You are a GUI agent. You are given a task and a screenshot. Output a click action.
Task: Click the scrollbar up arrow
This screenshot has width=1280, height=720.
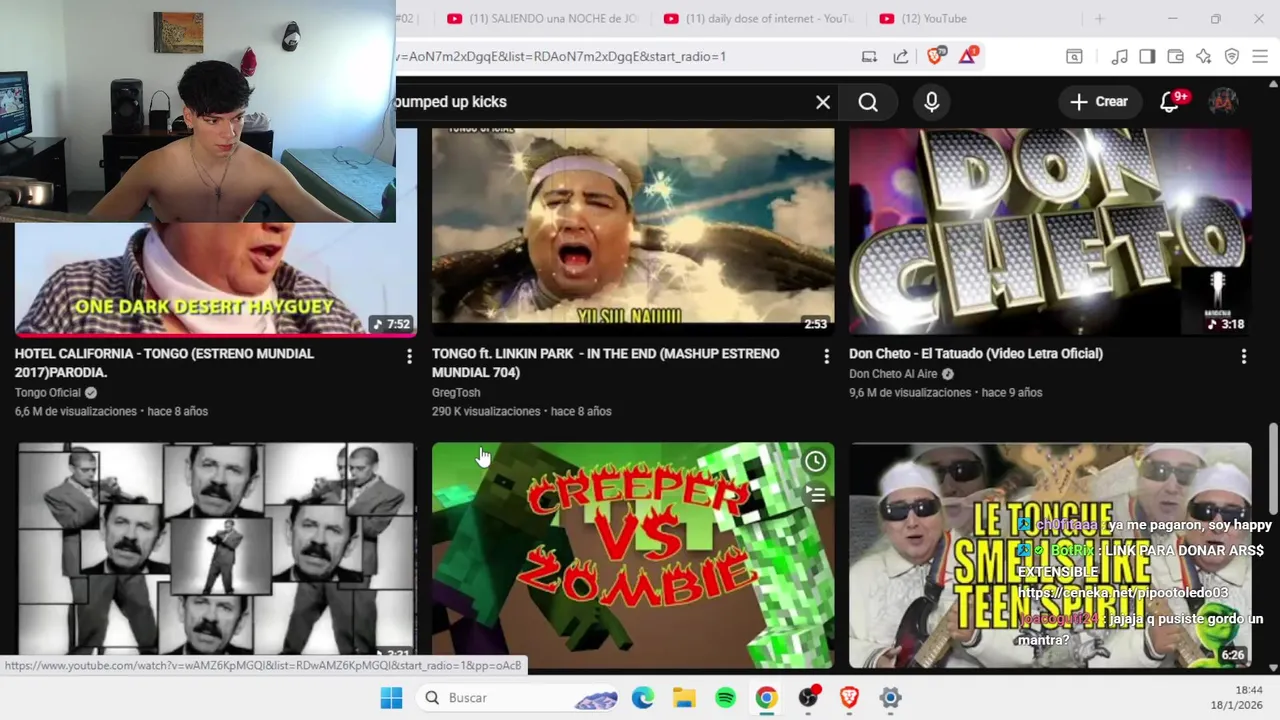tap(1273, 85)
